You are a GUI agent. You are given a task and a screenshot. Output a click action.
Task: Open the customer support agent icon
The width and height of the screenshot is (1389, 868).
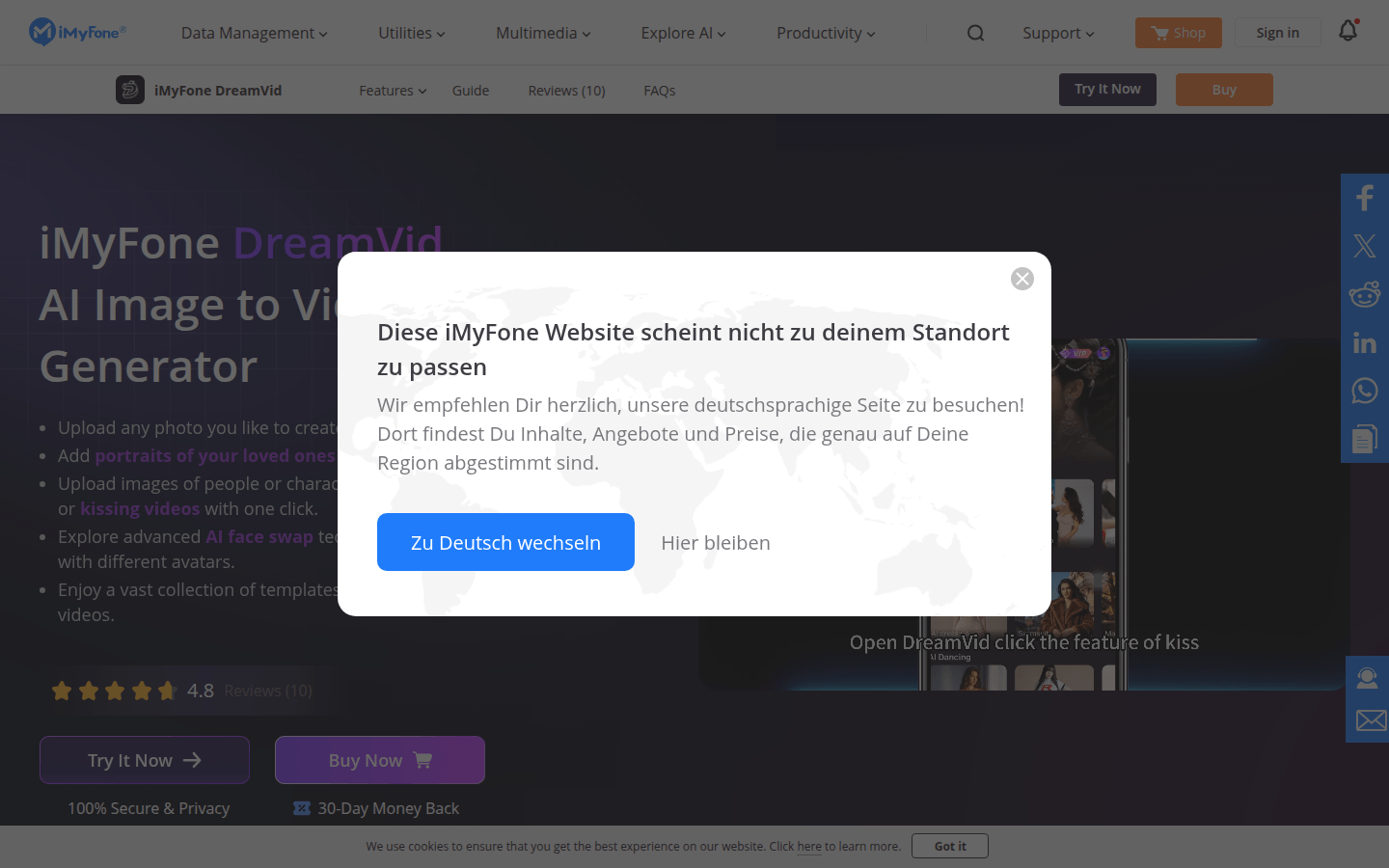click(x=1368, y=678)
